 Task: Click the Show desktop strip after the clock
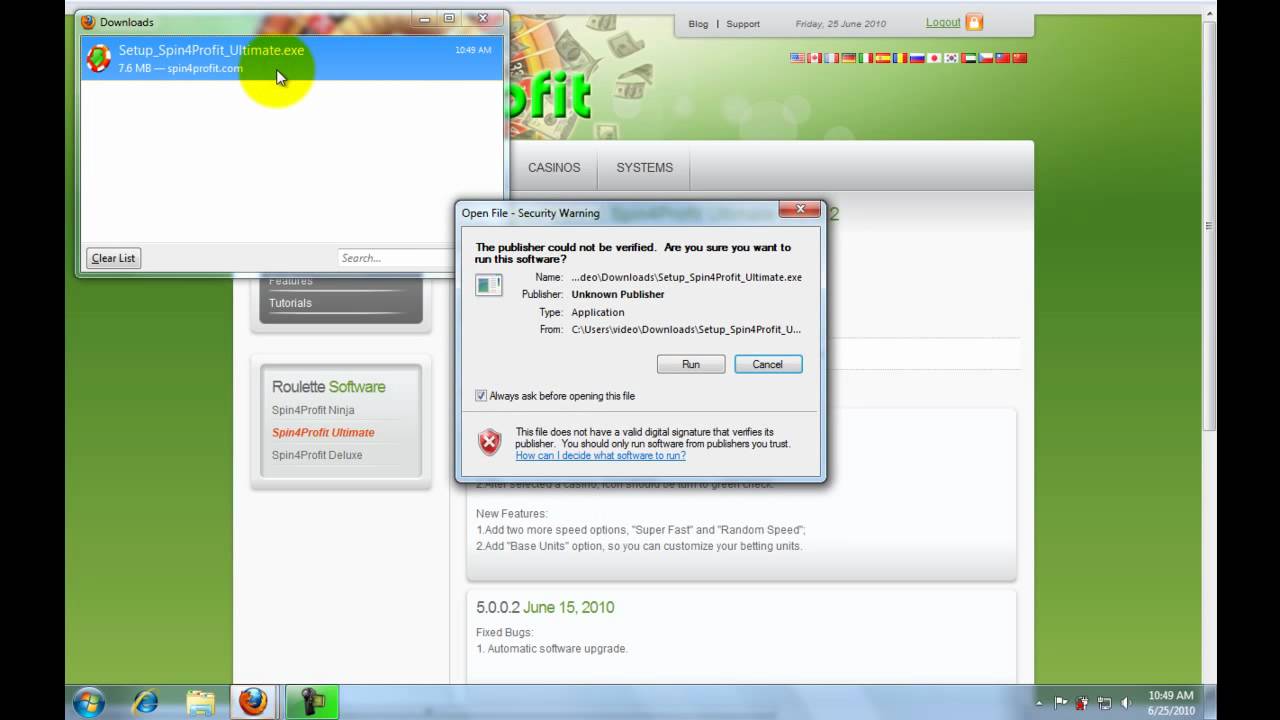[x=1210, y=702]
